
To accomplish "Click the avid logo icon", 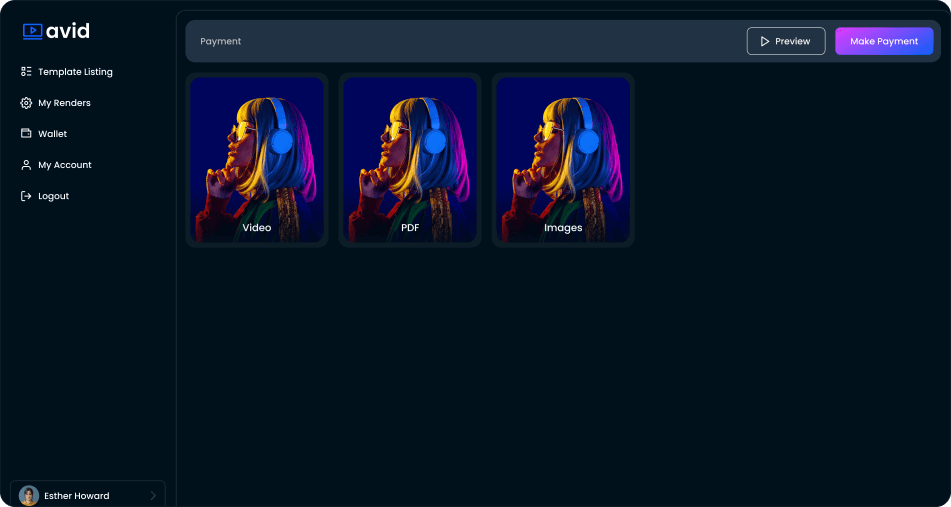I will (x=33, y=31).
